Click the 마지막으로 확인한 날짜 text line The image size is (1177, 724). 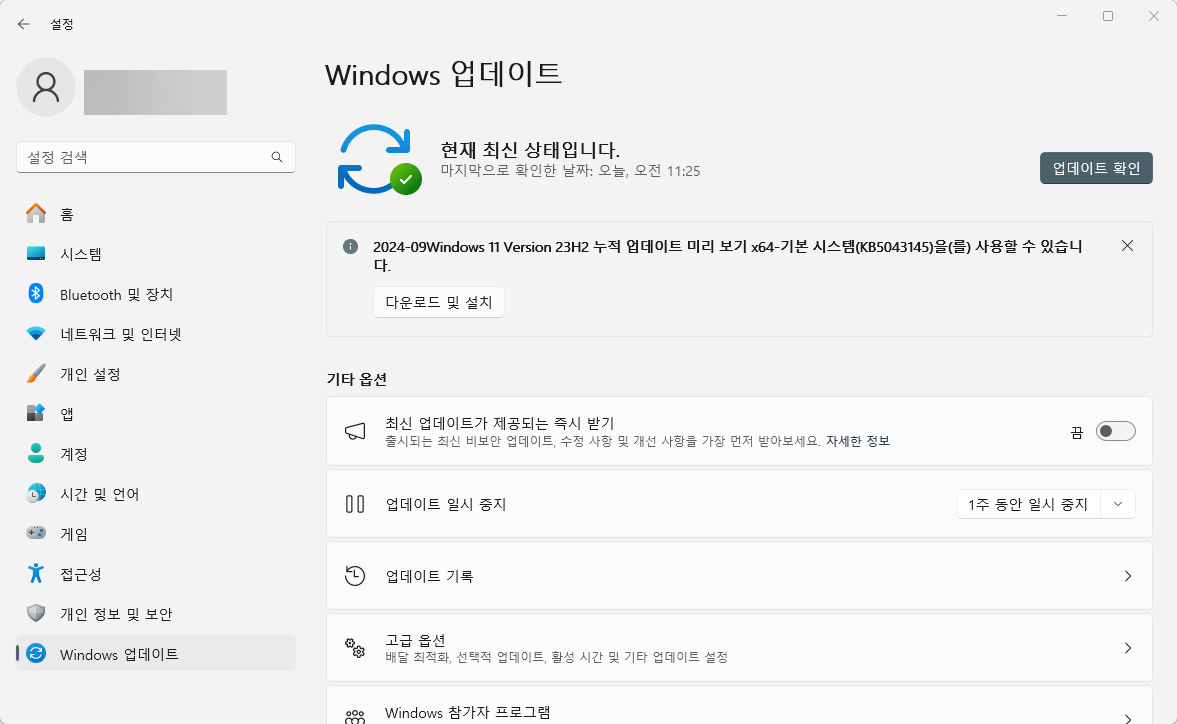(x=570, y=171)
